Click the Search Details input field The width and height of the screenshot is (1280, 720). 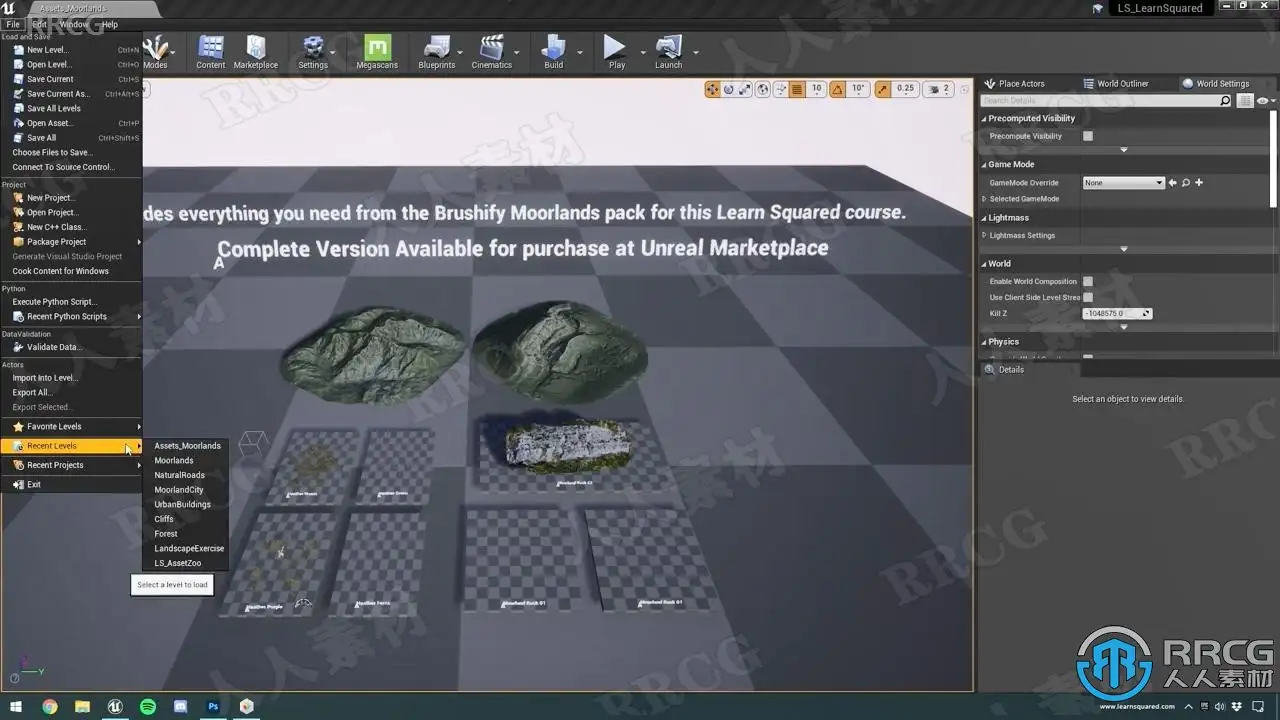[1098, 101]
